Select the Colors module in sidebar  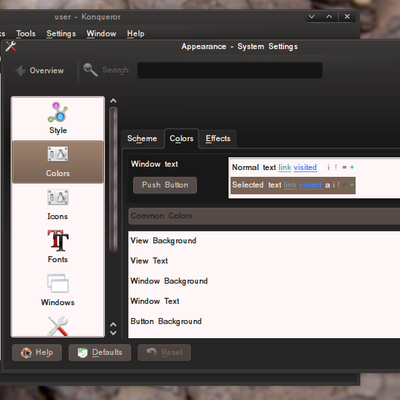[x=58, y=162]
